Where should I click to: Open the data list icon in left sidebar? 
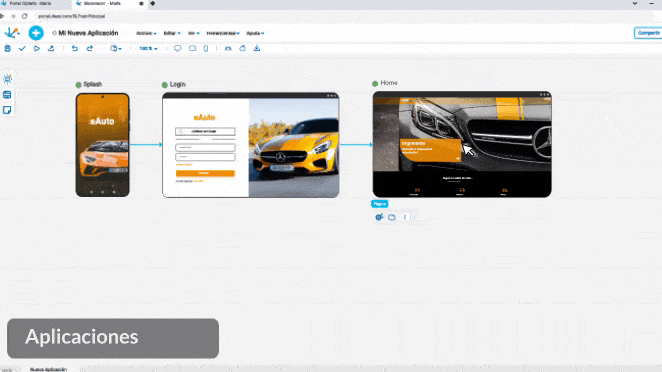7,95
